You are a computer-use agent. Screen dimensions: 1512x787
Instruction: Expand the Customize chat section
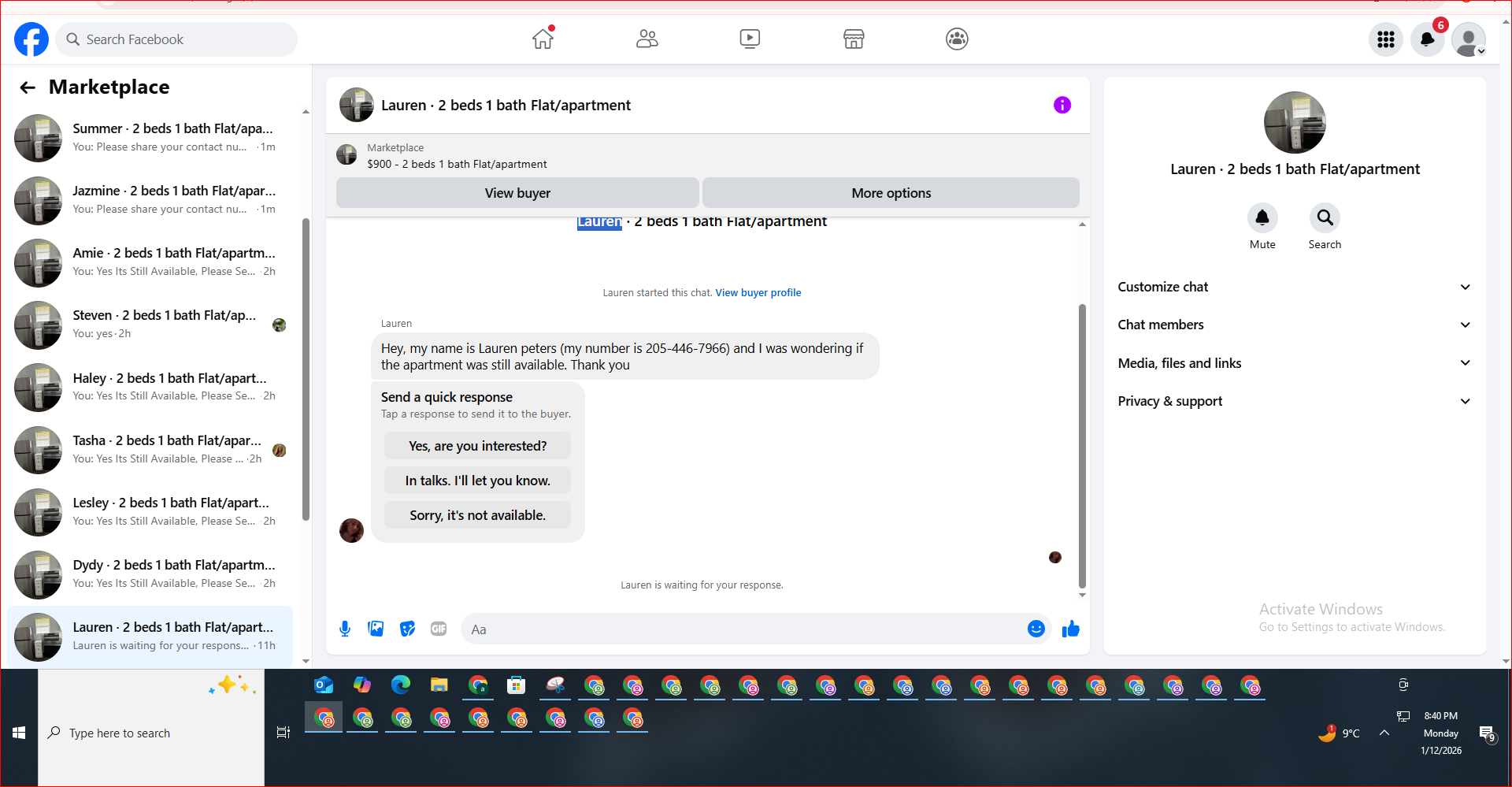(x=1295, y=287)
